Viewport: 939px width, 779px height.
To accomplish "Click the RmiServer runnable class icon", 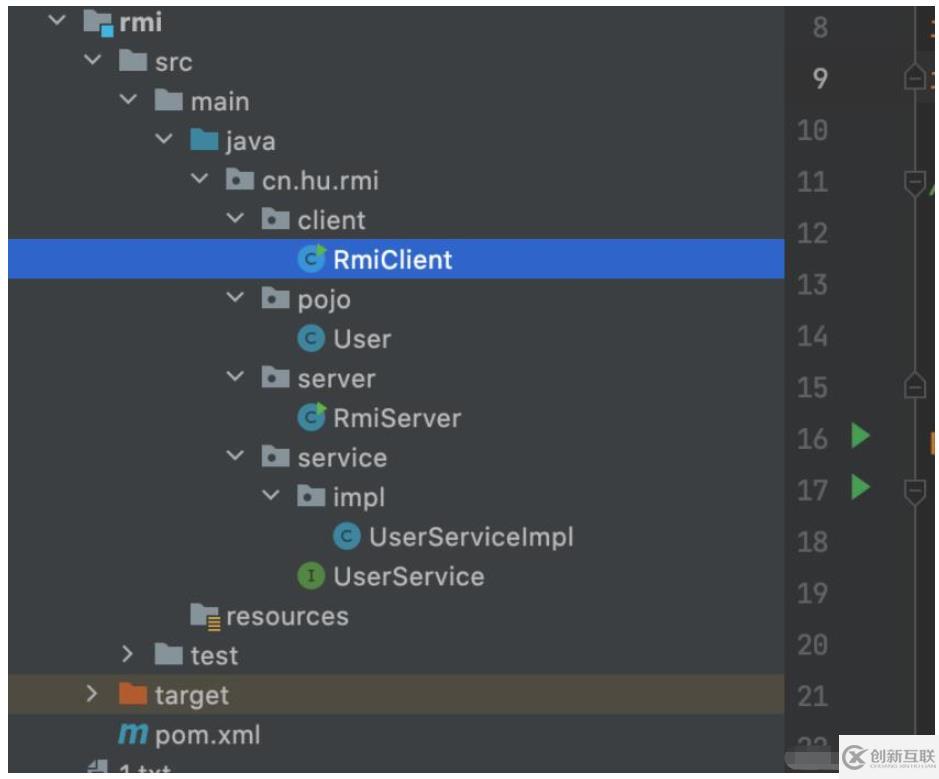I will [312, 418].
